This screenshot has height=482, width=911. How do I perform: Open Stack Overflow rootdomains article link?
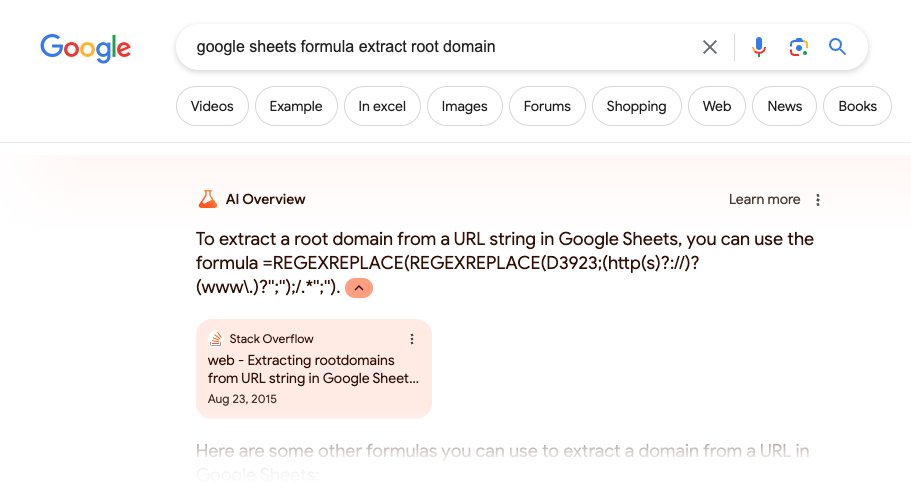[313, 369]
